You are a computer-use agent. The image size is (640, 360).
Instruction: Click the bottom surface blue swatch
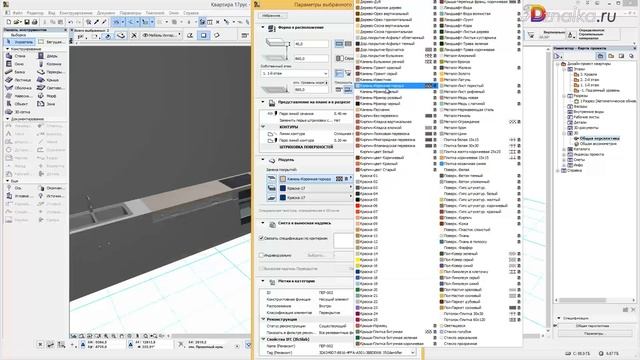(x=282, y=198)
